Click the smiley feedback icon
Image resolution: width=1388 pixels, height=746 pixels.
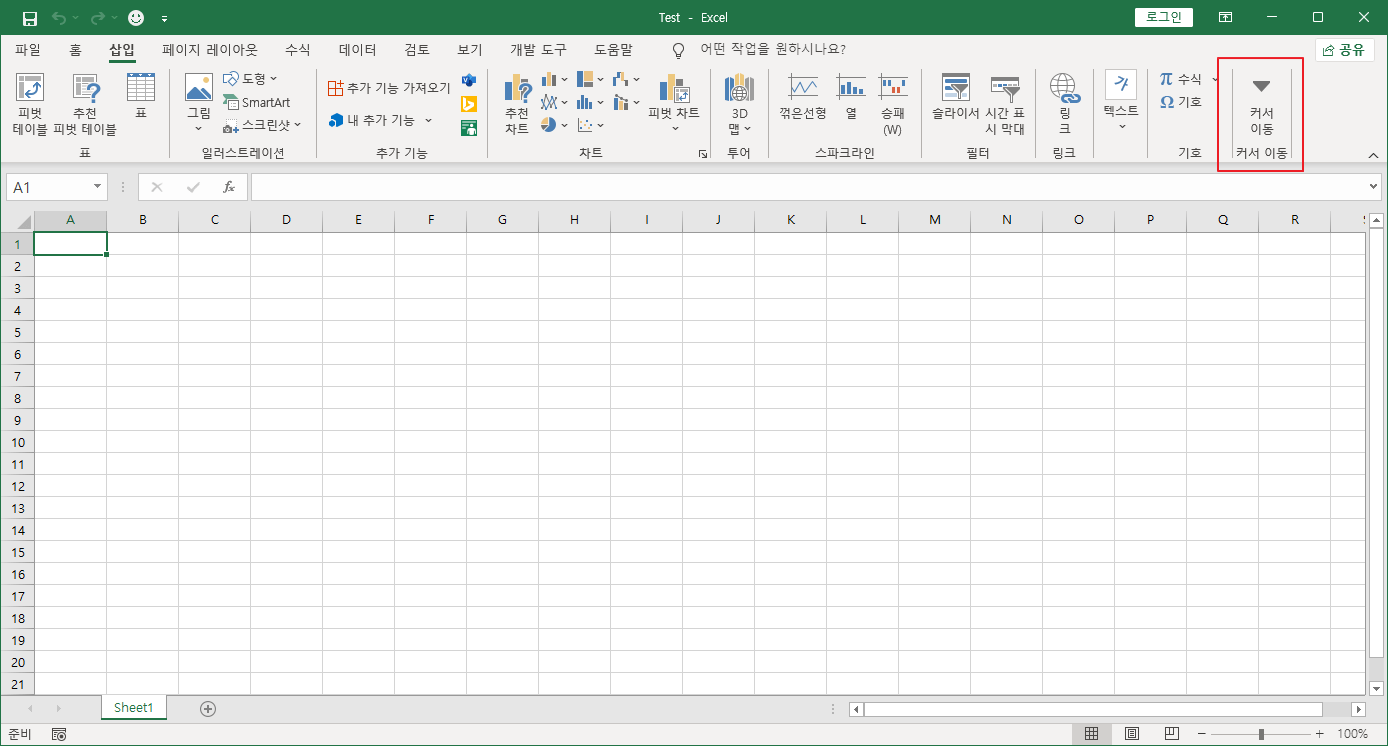point(136,18)
